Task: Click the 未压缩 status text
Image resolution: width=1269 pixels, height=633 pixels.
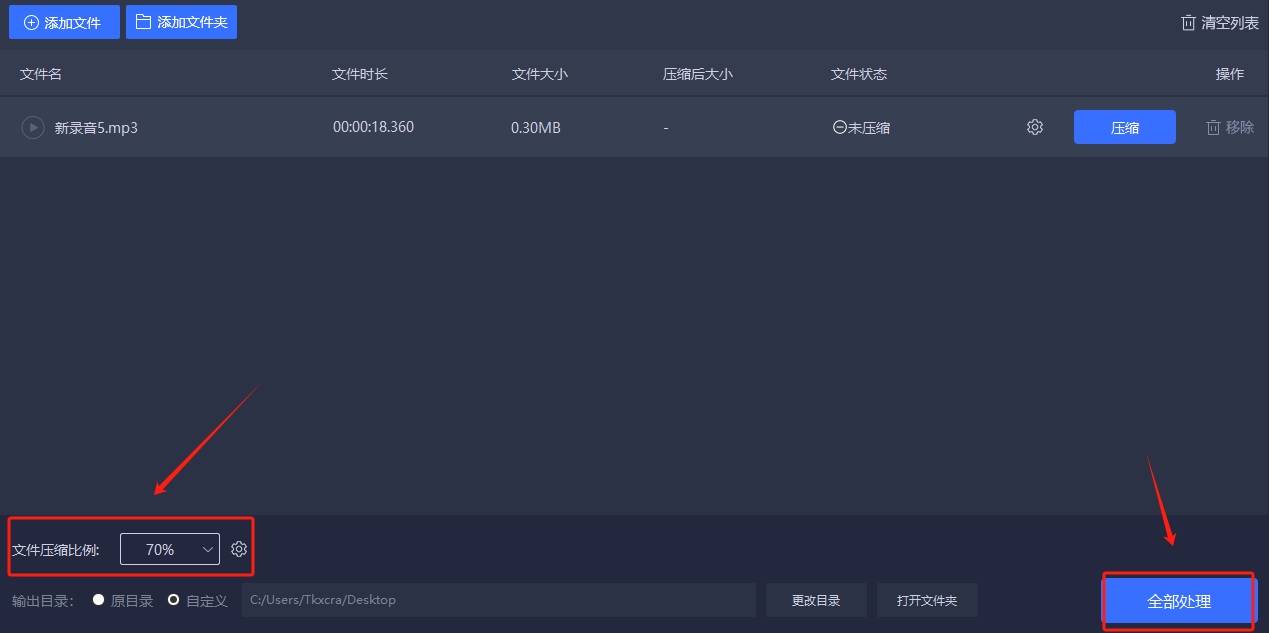Action: coord(869,127)
